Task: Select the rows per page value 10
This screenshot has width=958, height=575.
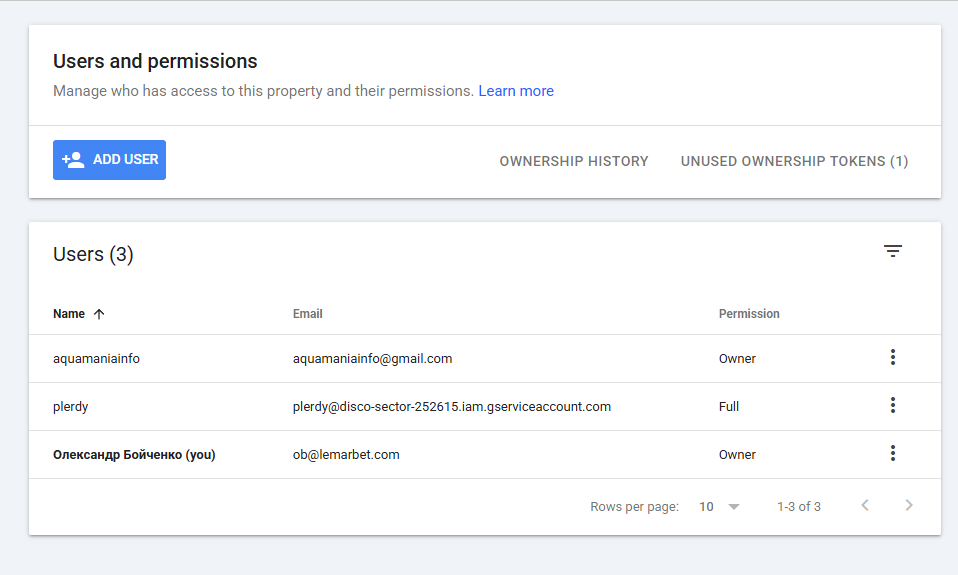Action: pos(706,507)
